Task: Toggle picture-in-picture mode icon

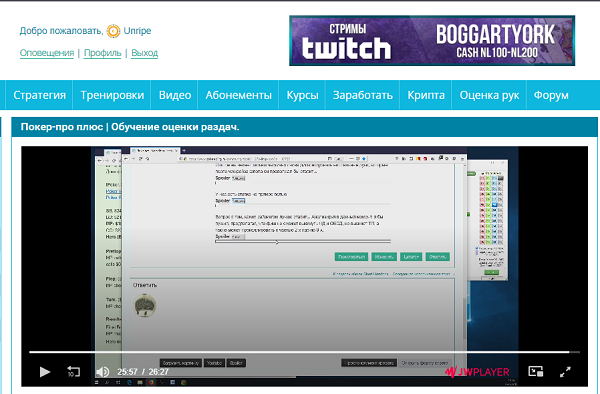Action: [536, 371]
